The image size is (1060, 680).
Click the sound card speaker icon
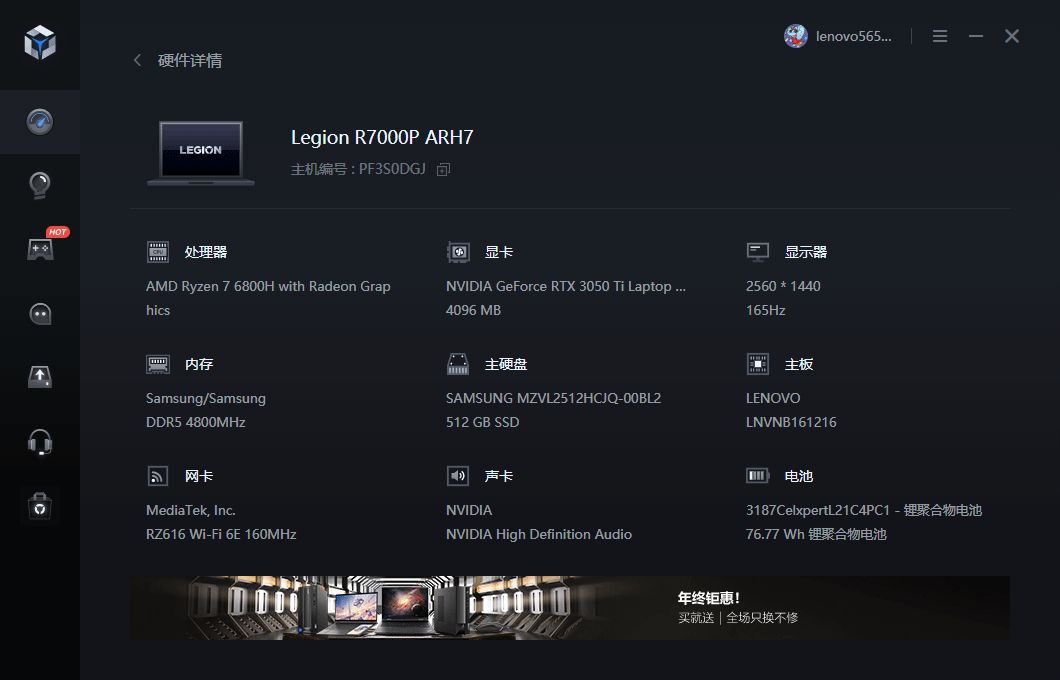pos(458,476)
